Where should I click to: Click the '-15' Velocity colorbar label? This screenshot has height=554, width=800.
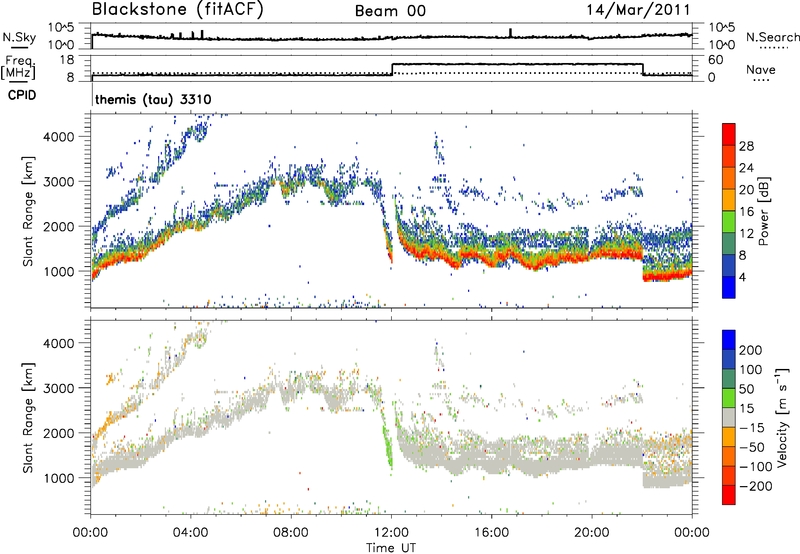pyautogui.click(x=752, y=428)
